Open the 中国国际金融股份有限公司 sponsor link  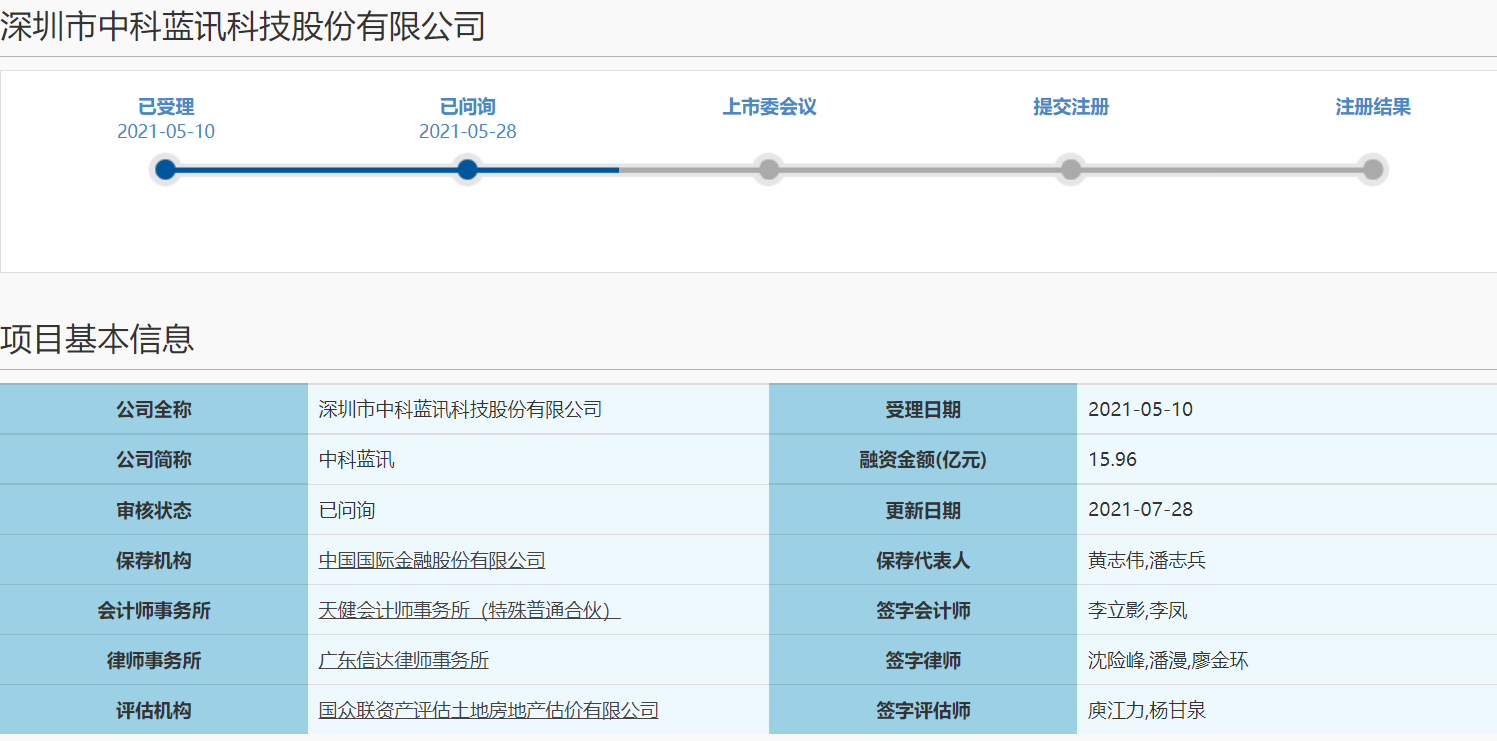pyautogui.click(x=432, y=560)
